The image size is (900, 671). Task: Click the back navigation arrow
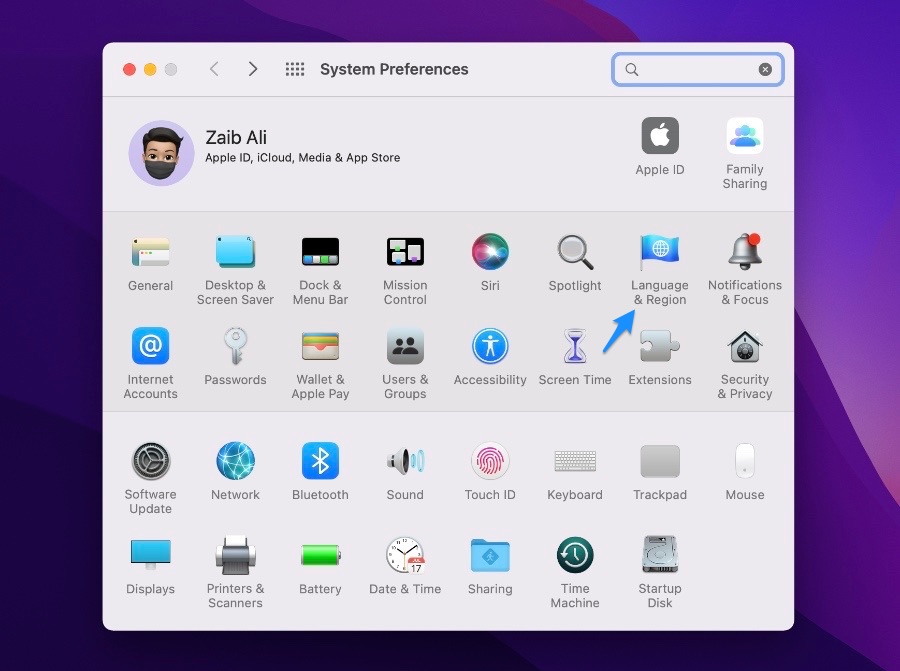(214, 69)
